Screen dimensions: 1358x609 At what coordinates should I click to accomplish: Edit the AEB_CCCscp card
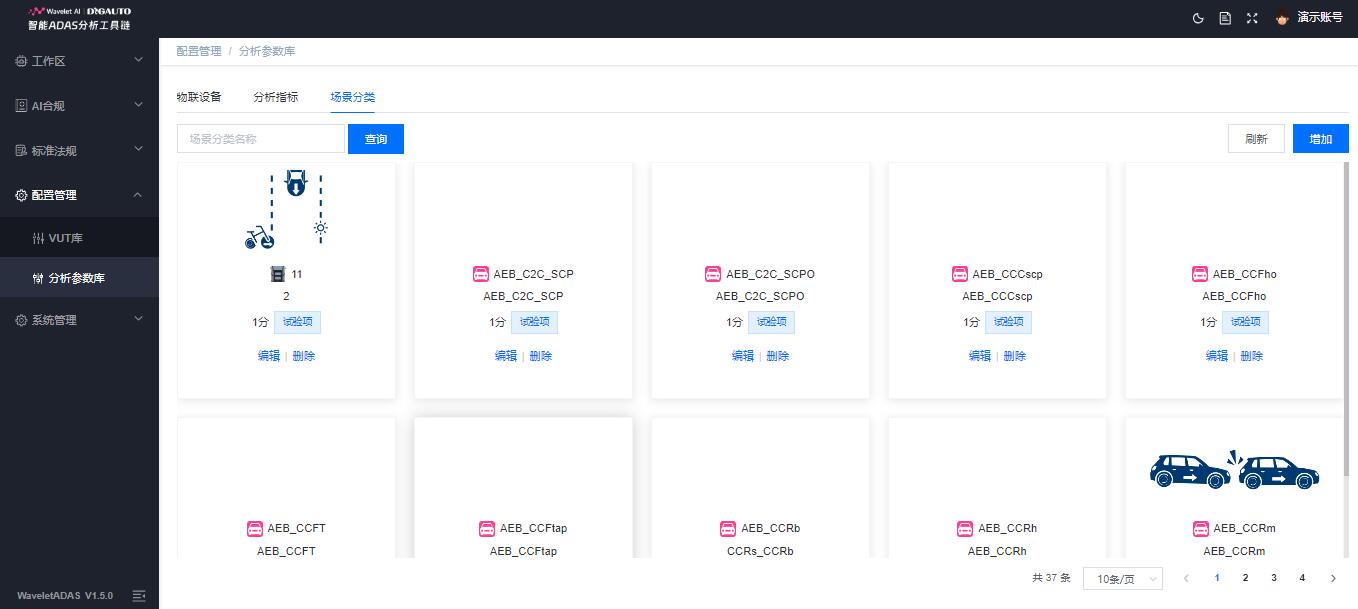(x=980, y=356)
